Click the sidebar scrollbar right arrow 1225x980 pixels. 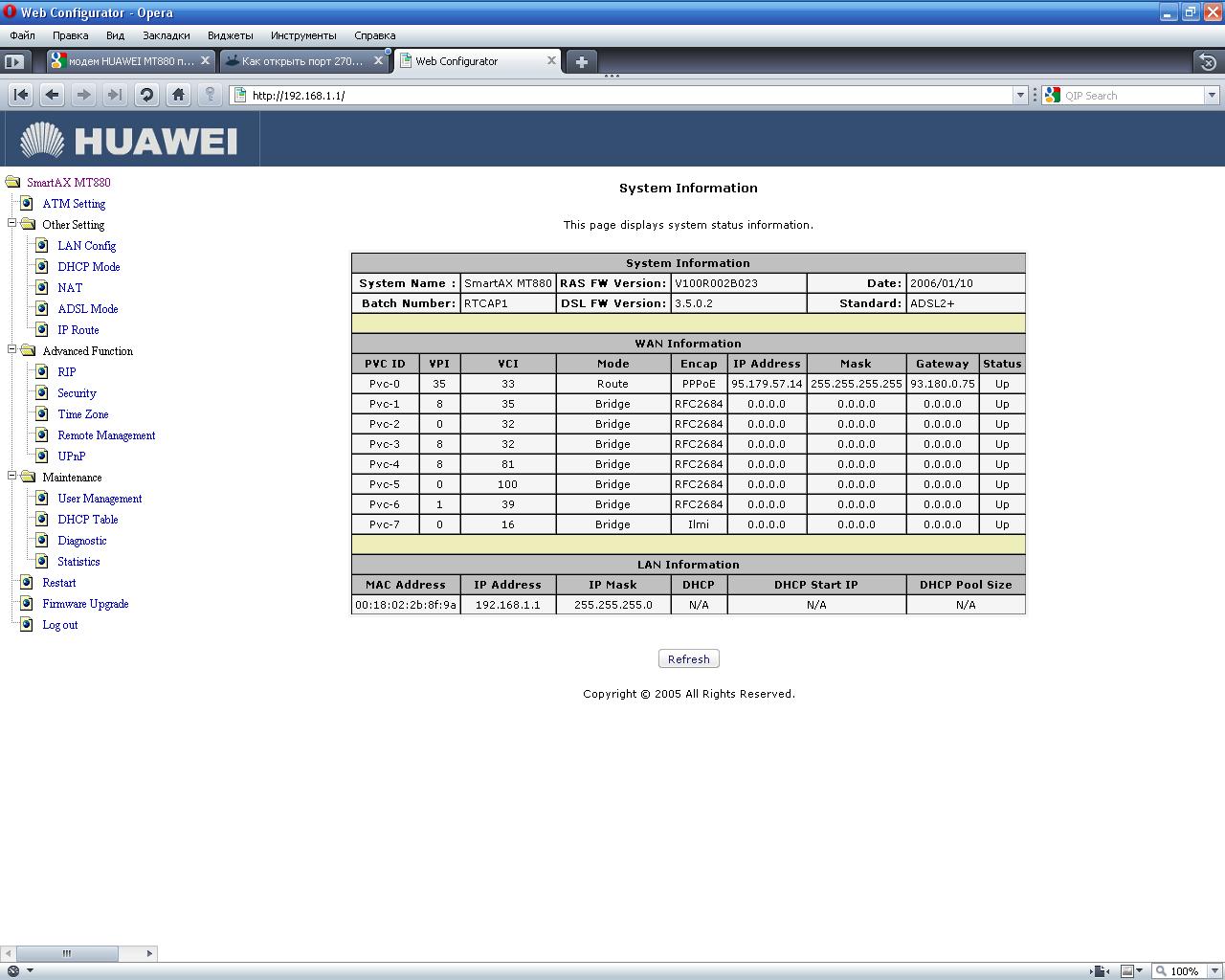[x=149, y=953]
